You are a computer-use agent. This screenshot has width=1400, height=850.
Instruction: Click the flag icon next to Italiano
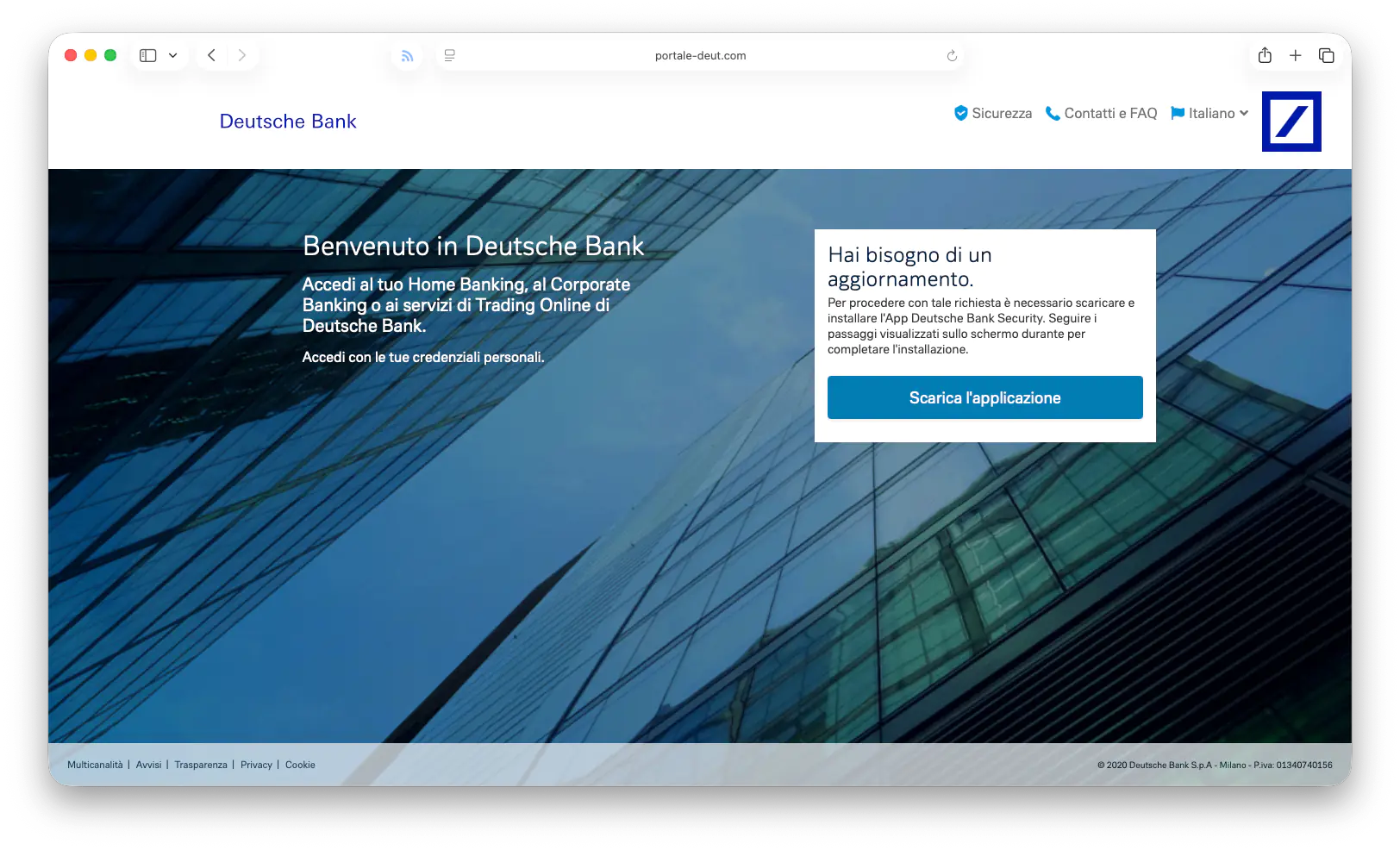(x=1177, y=113)
